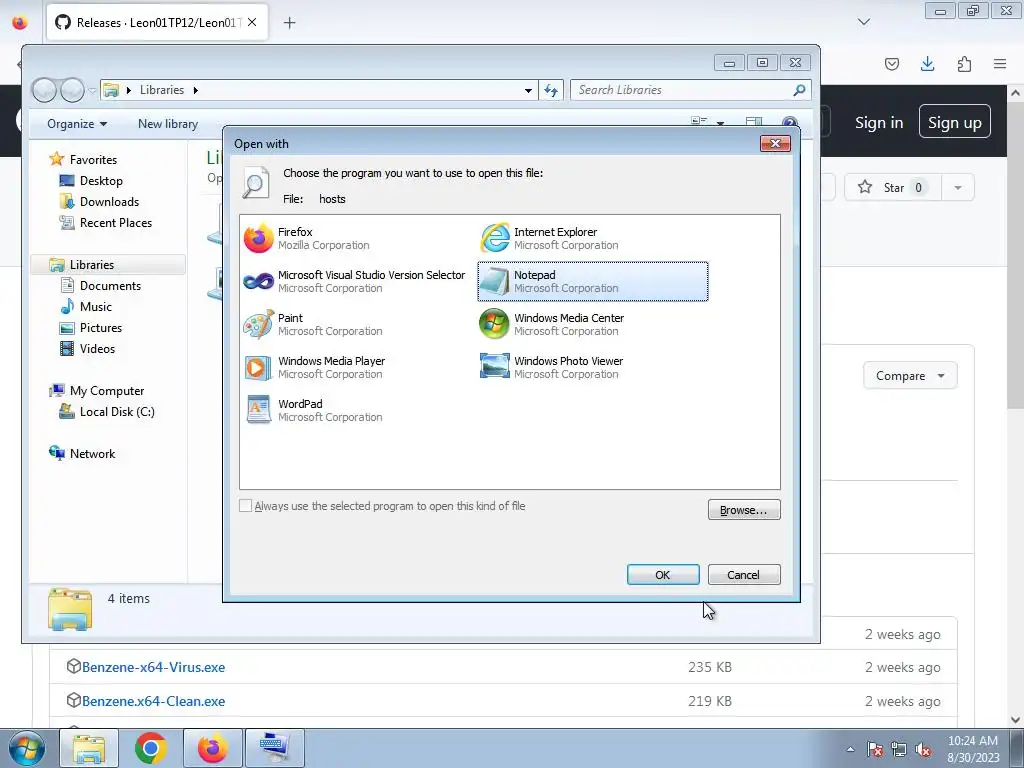The width and height of the screenshot is (1024, 768).
Task: Open the Compare dropdown on GitHub
Action: point(910,376)
